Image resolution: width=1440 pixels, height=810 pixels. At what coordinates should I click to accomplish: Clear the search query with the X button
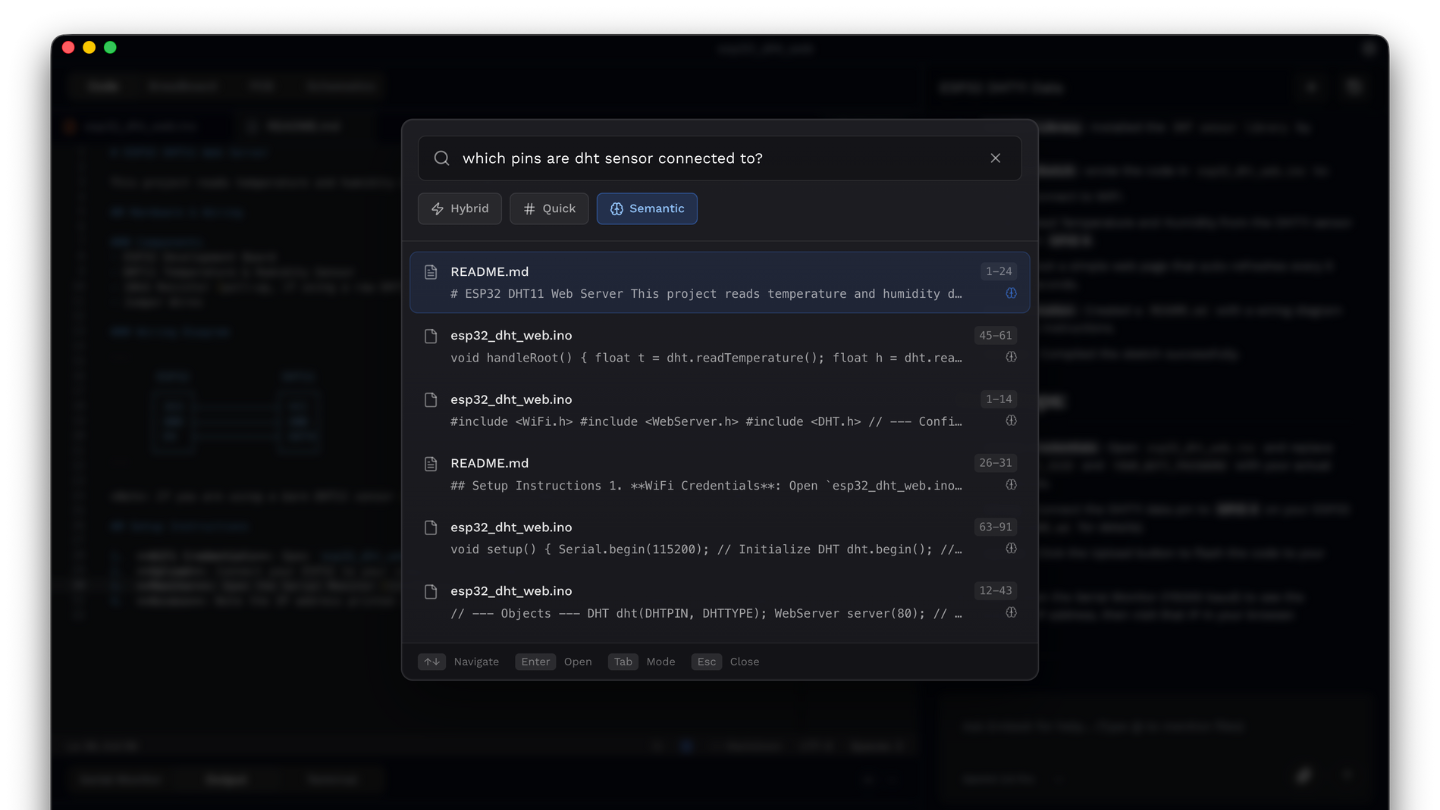tap(995, 158)
